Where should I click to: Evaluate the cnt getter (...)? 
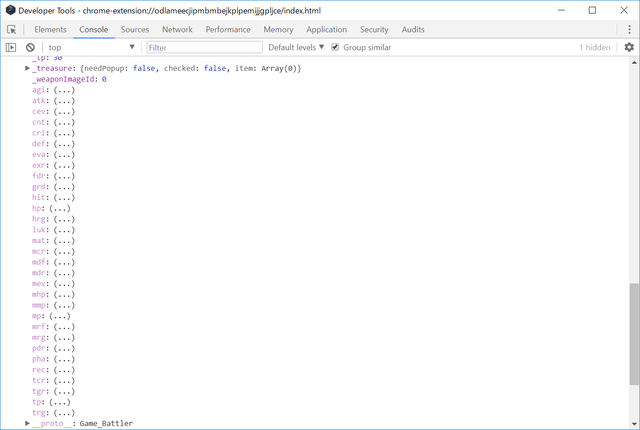64,122
